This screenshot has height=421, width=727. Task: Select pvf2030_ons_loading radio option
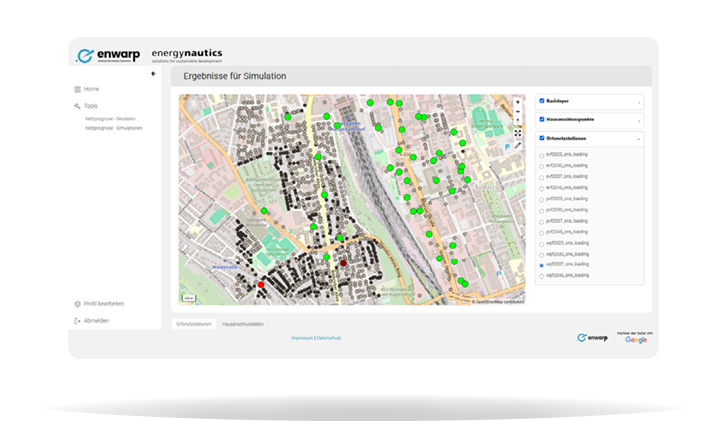coord(542,211)
